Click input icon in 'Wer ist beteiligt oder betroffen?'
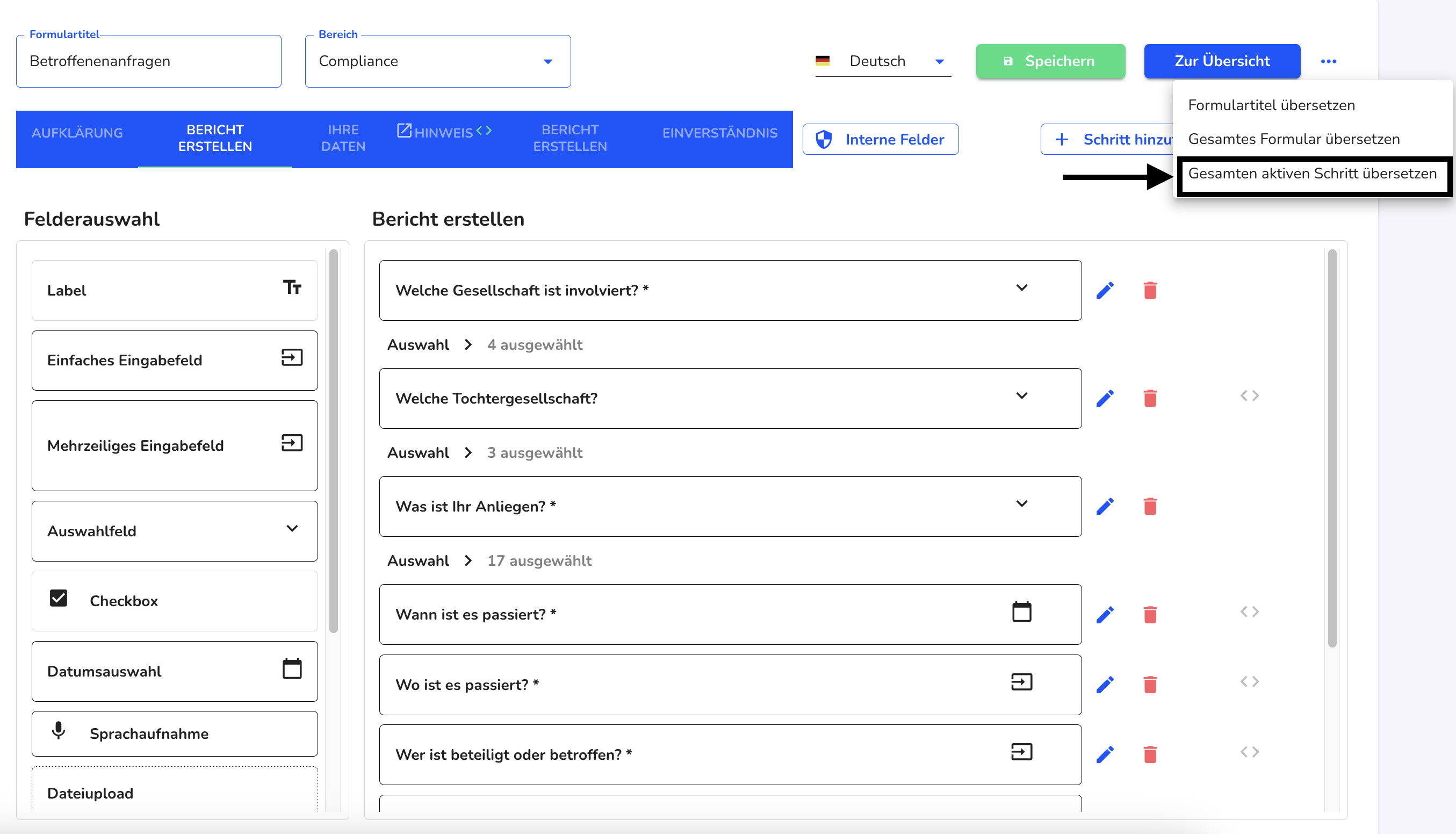The width and height of the screenshot is (1456, 834). [x=1022, y=752]
